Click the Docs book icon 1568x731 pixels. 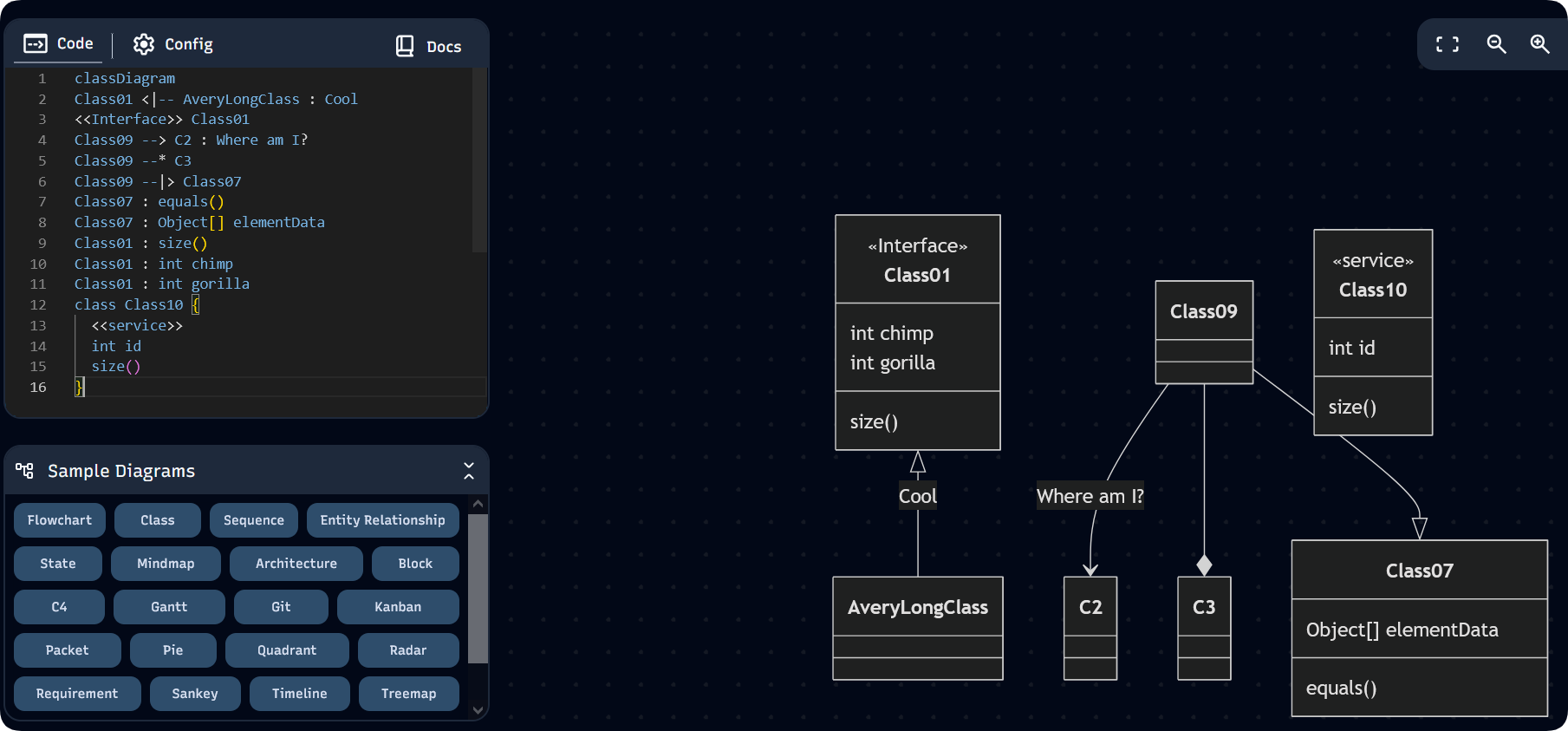[405, 46]
